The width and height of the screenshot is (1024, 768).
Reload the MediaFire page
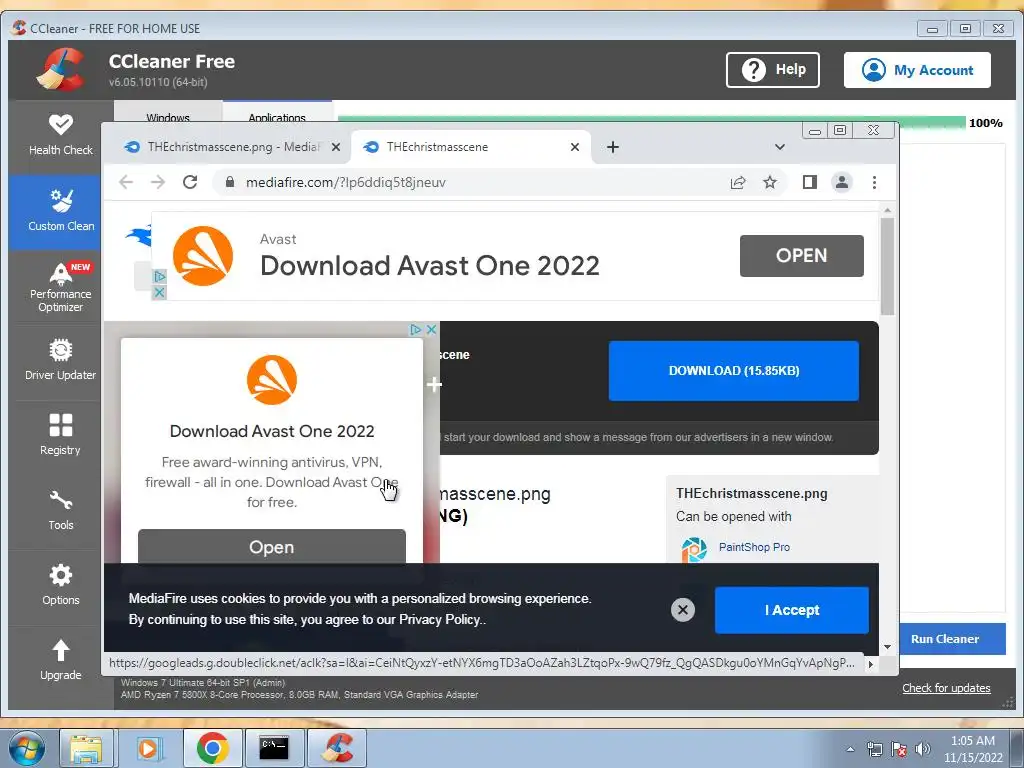point(190,182)
